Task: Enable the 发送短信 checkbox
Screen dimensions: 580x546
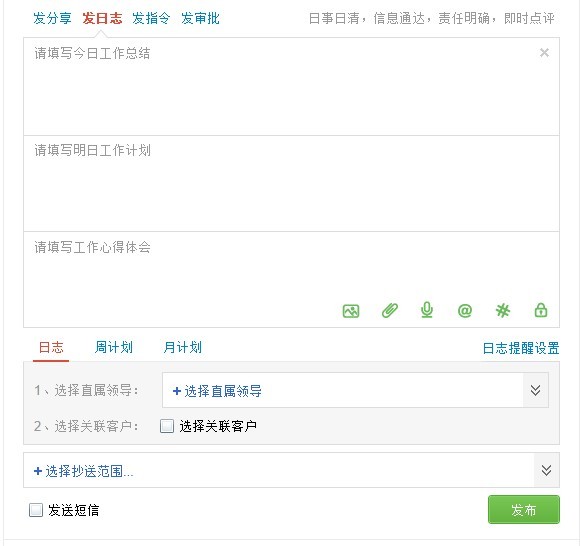Action: [36, 510]
